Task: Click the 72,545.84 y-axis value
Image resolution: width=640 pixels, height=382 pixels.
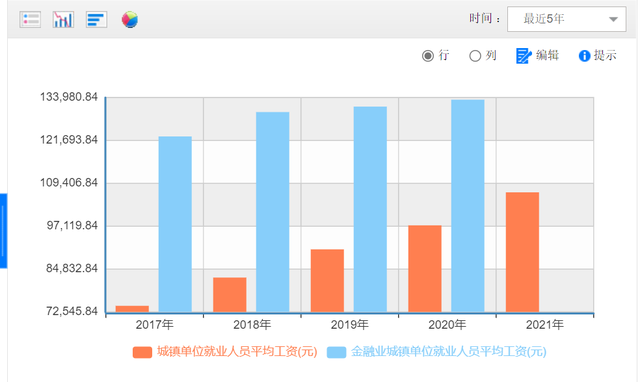Action: point(72,311)
